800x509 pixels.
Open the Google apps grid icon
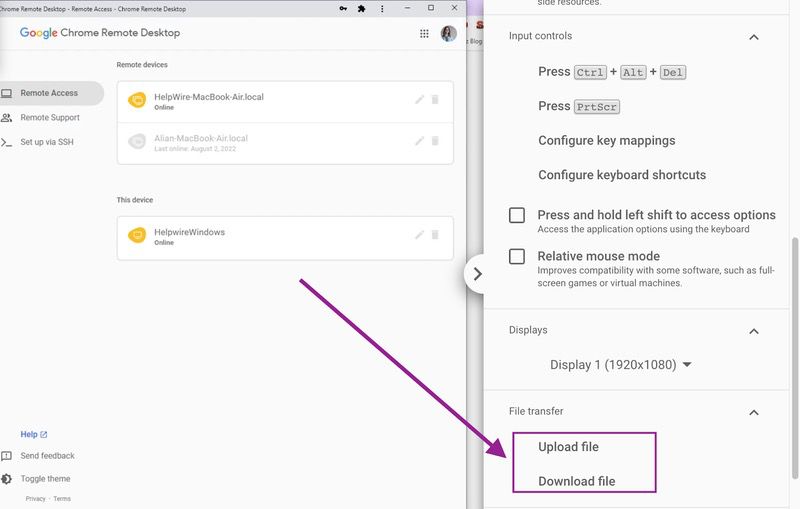(x=424, y=34)
